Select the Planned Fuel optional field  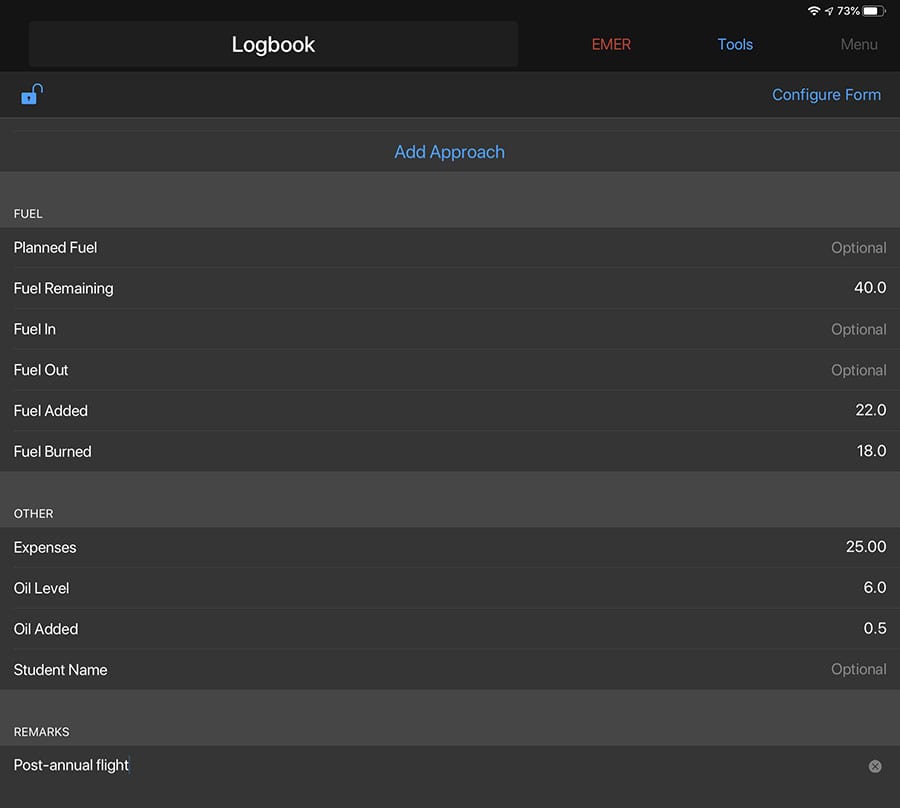(858, 248)
